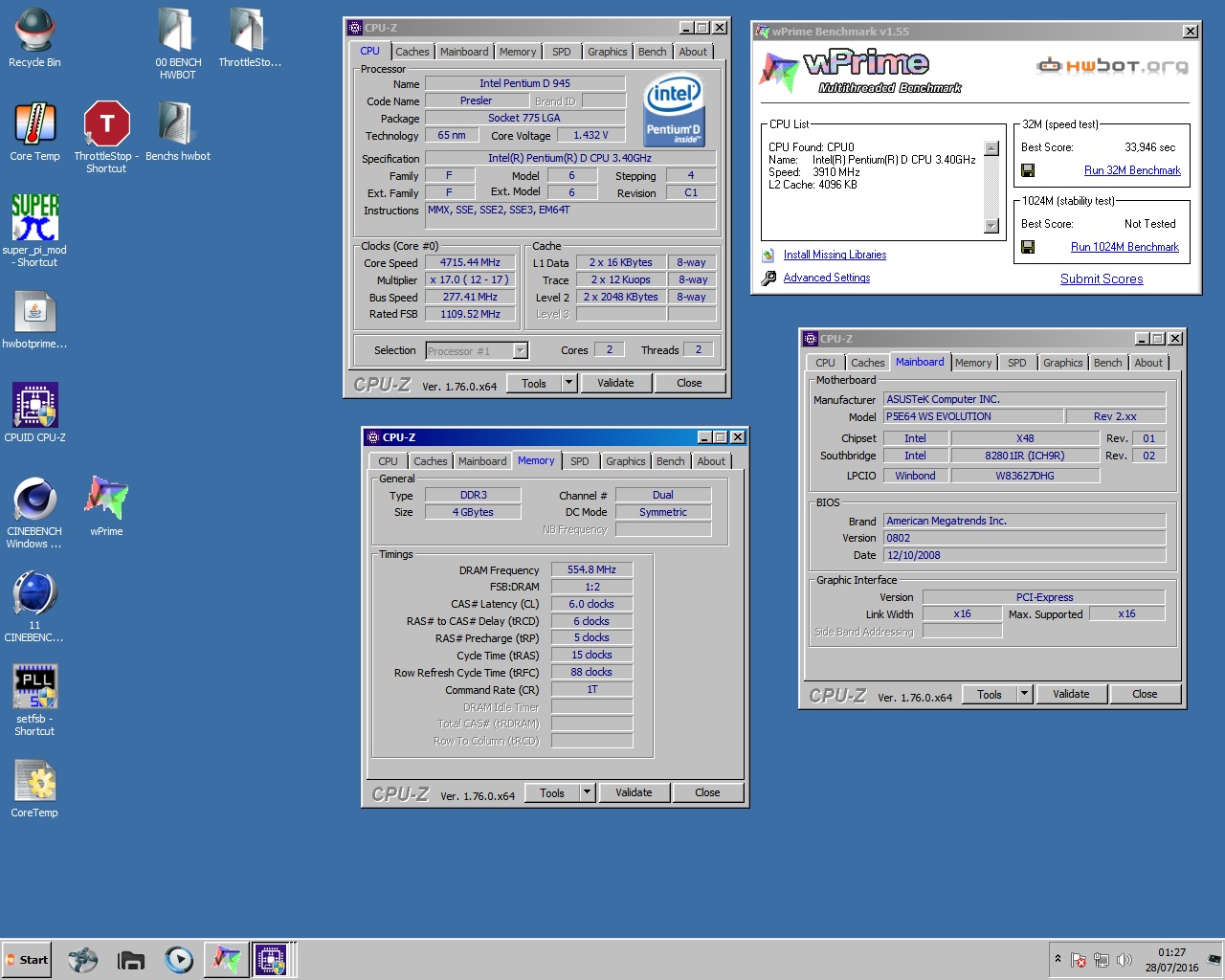
Task: Launch the wPrime desktop shortcut icon
Action: 106,500
